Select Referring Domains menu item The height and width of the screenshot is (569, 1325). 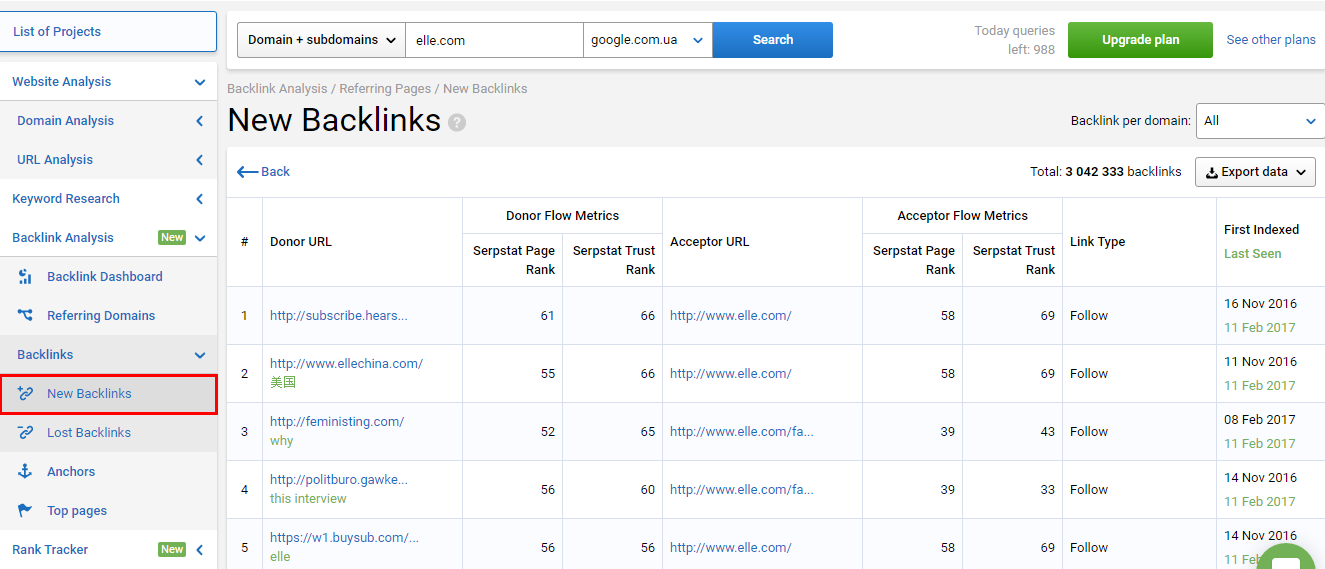[101, 316]
